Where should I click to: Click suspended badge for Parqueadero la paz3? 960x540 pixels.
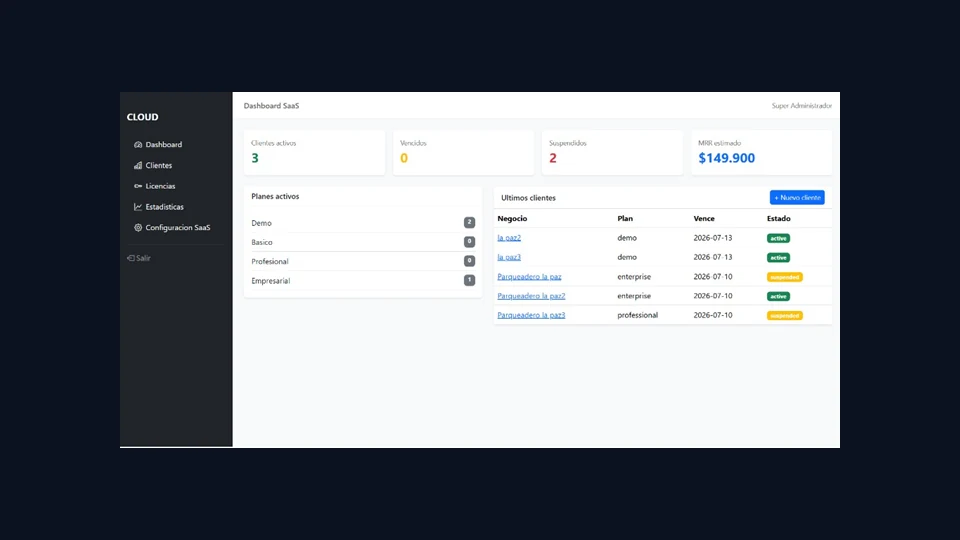click(x=785, y=316)
